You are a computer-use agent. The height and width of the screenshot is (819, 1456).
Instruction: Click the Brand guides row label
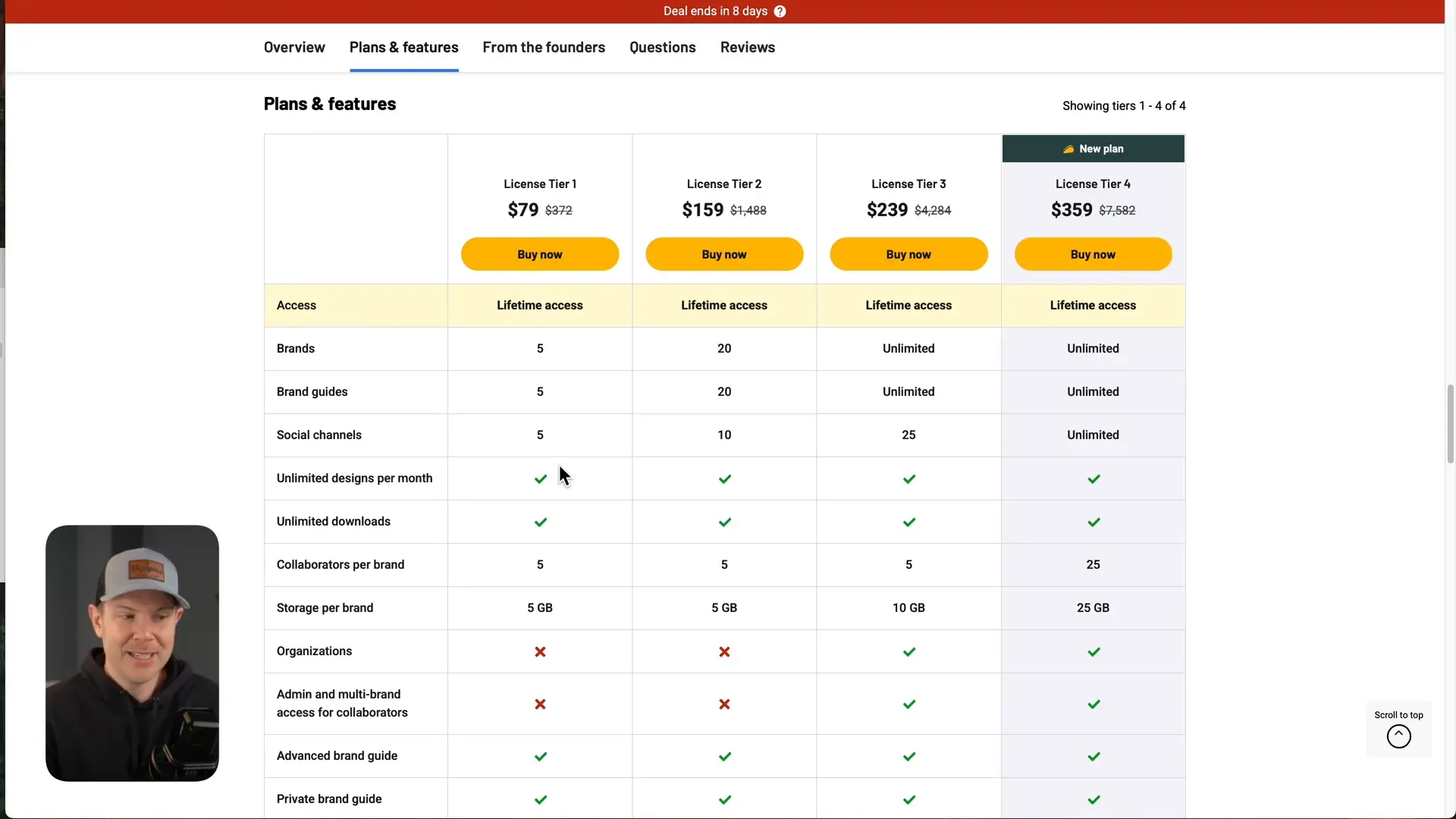tap(312, 392)
